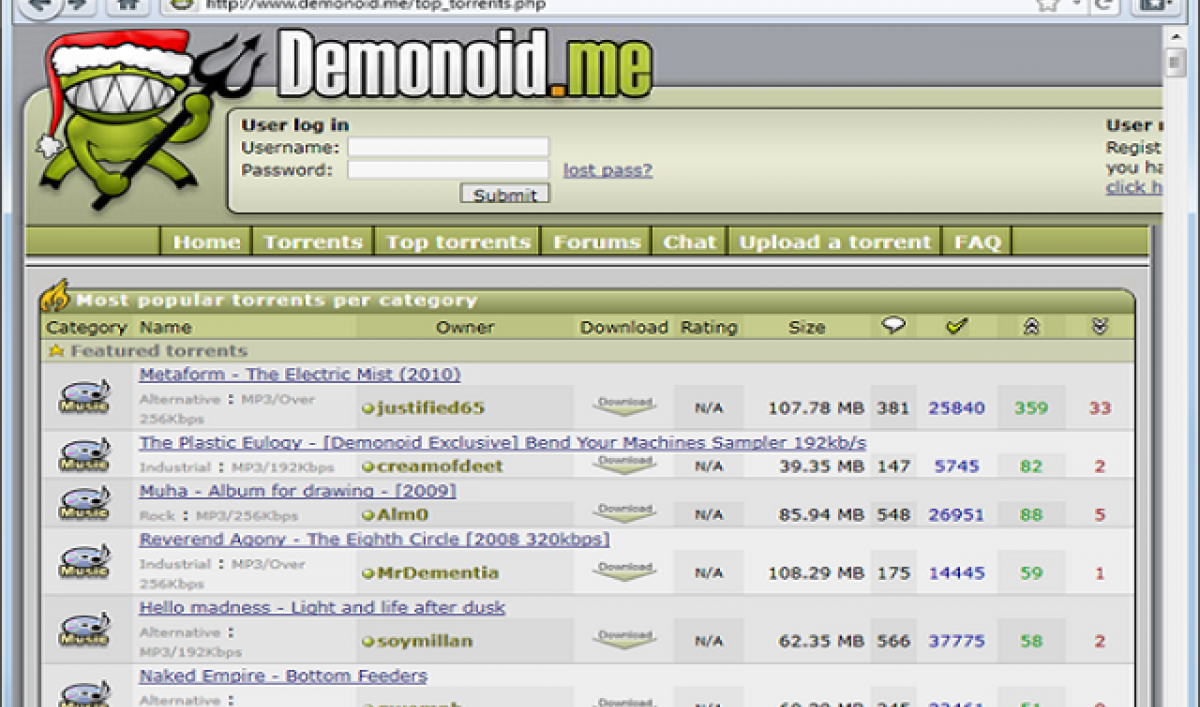This screenshot has width=1200, height=707.
Task: Open Reverend Agony - The Eighth Circle link
Action: point(375,539)
